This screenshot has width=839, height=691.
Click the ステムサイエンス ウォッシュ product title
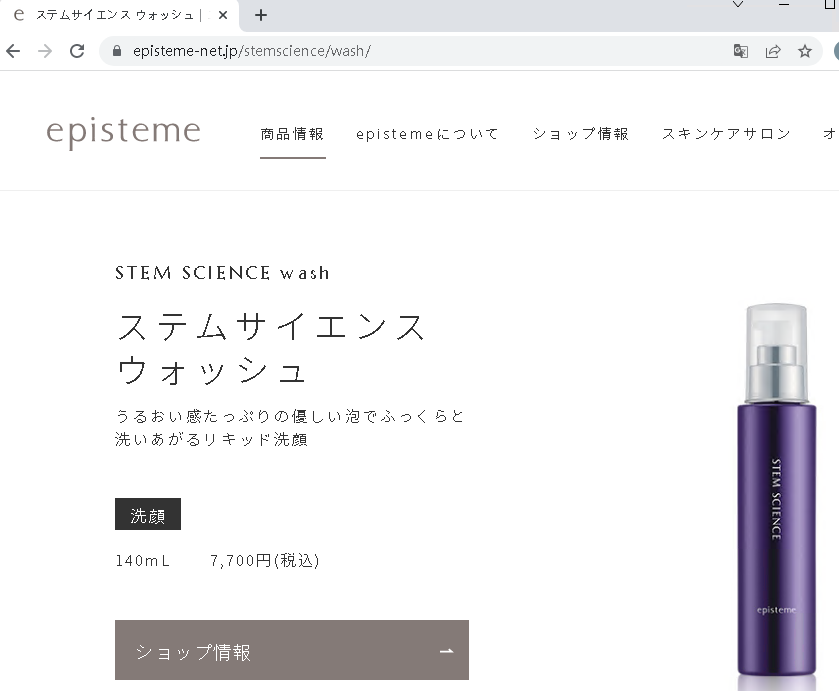(271, 349)
